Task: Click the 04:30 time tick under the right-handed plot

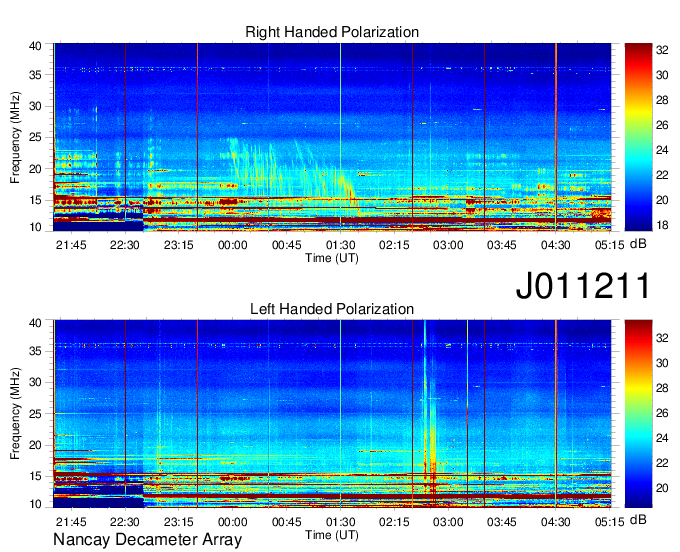Action: (x=556, y=245)
